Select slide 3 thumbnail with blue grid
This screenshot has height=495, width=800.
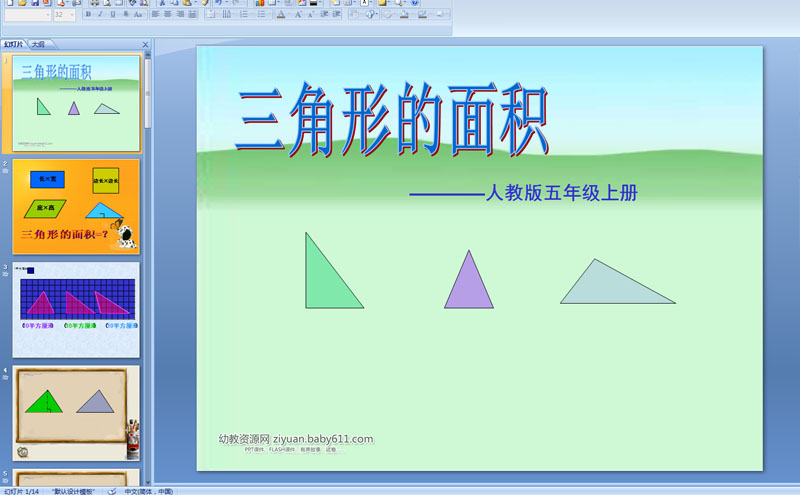click(76, 310)
